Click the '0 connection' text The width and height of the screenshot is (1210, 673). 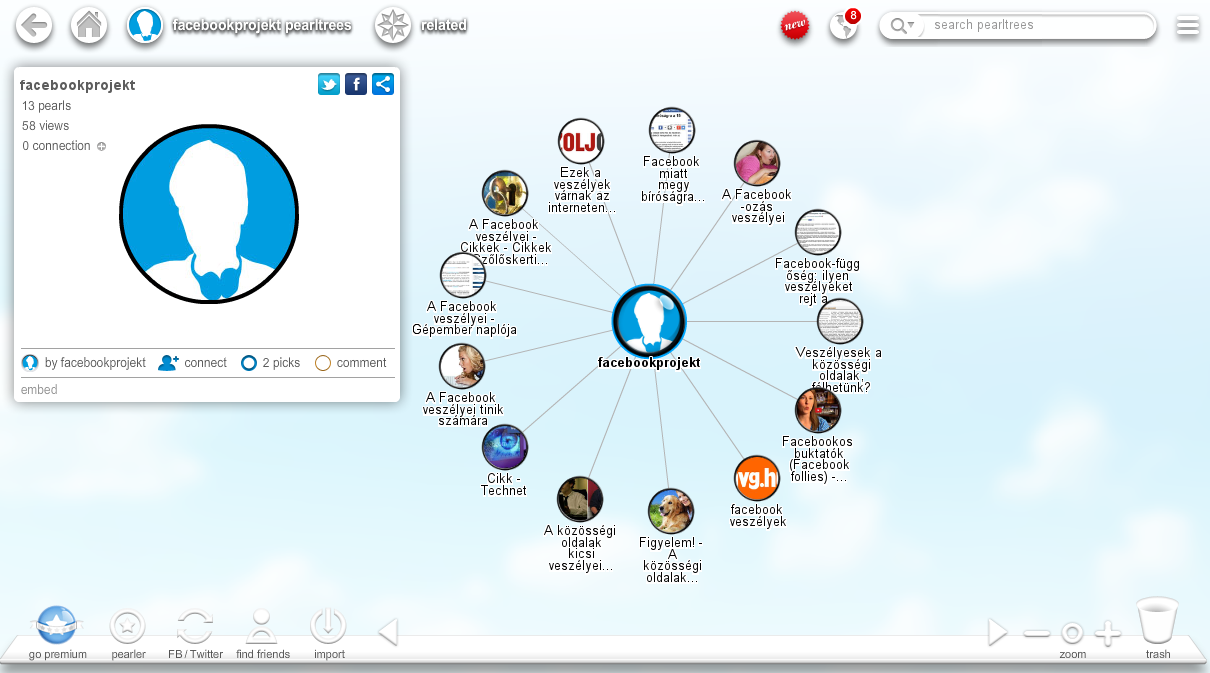56,146
